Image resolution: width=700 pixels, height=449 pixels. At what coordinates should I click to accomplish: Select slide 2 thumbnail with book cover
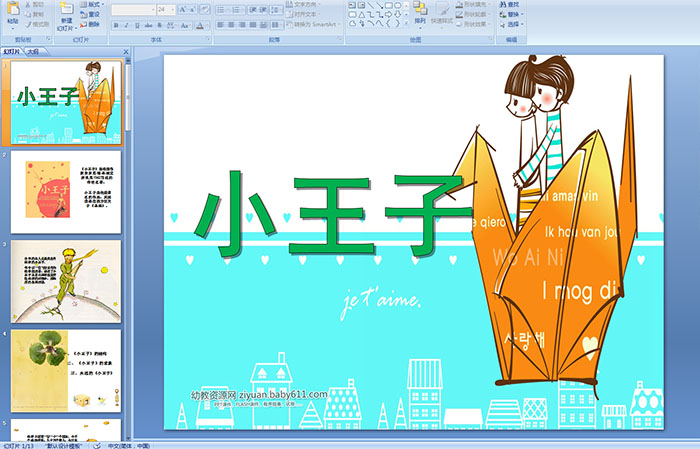66,192
